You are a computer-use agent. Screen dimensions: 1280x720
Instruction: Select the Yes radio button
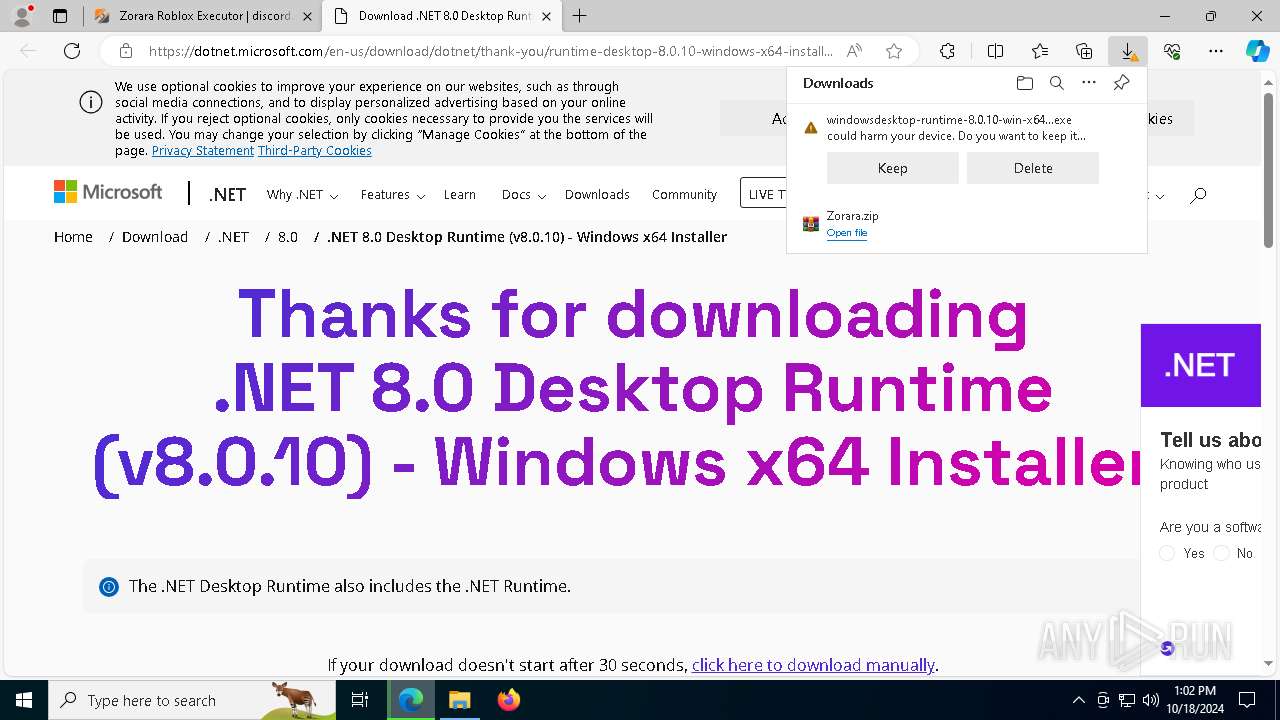coord(1167,553)
